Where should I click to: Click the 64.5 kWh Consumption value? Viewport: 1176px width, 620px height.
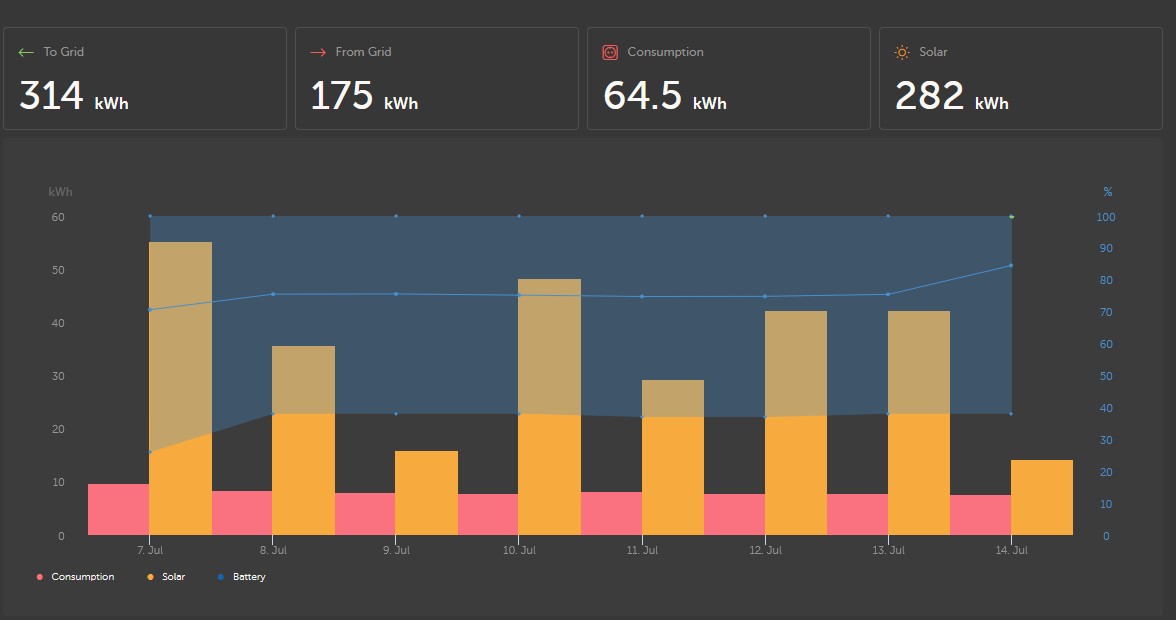[x=664, y=96]
